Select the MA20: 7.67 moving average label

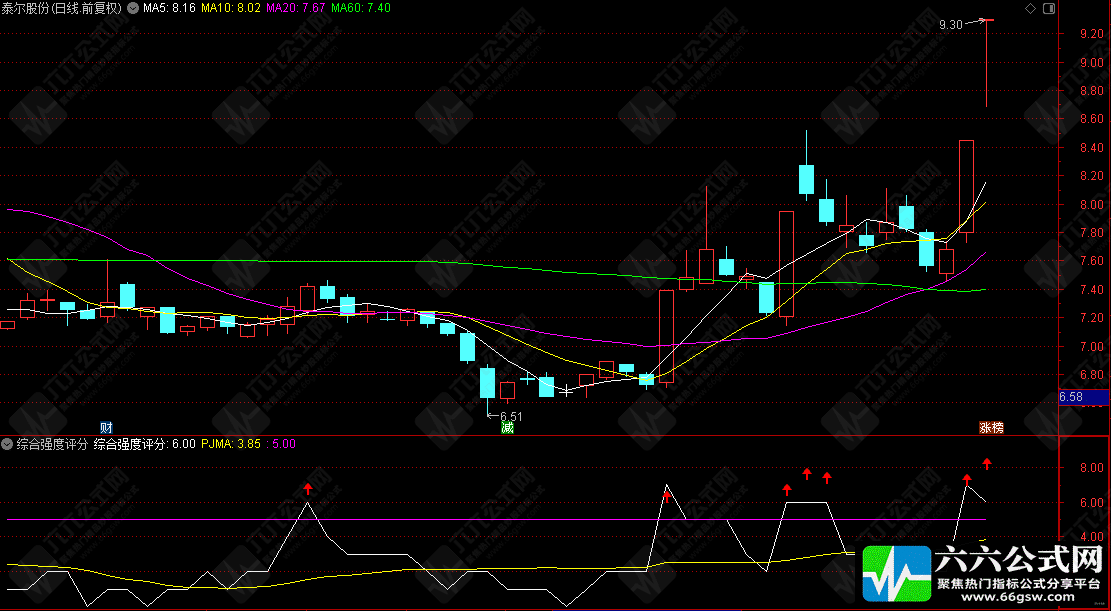[x=295, y=9]
